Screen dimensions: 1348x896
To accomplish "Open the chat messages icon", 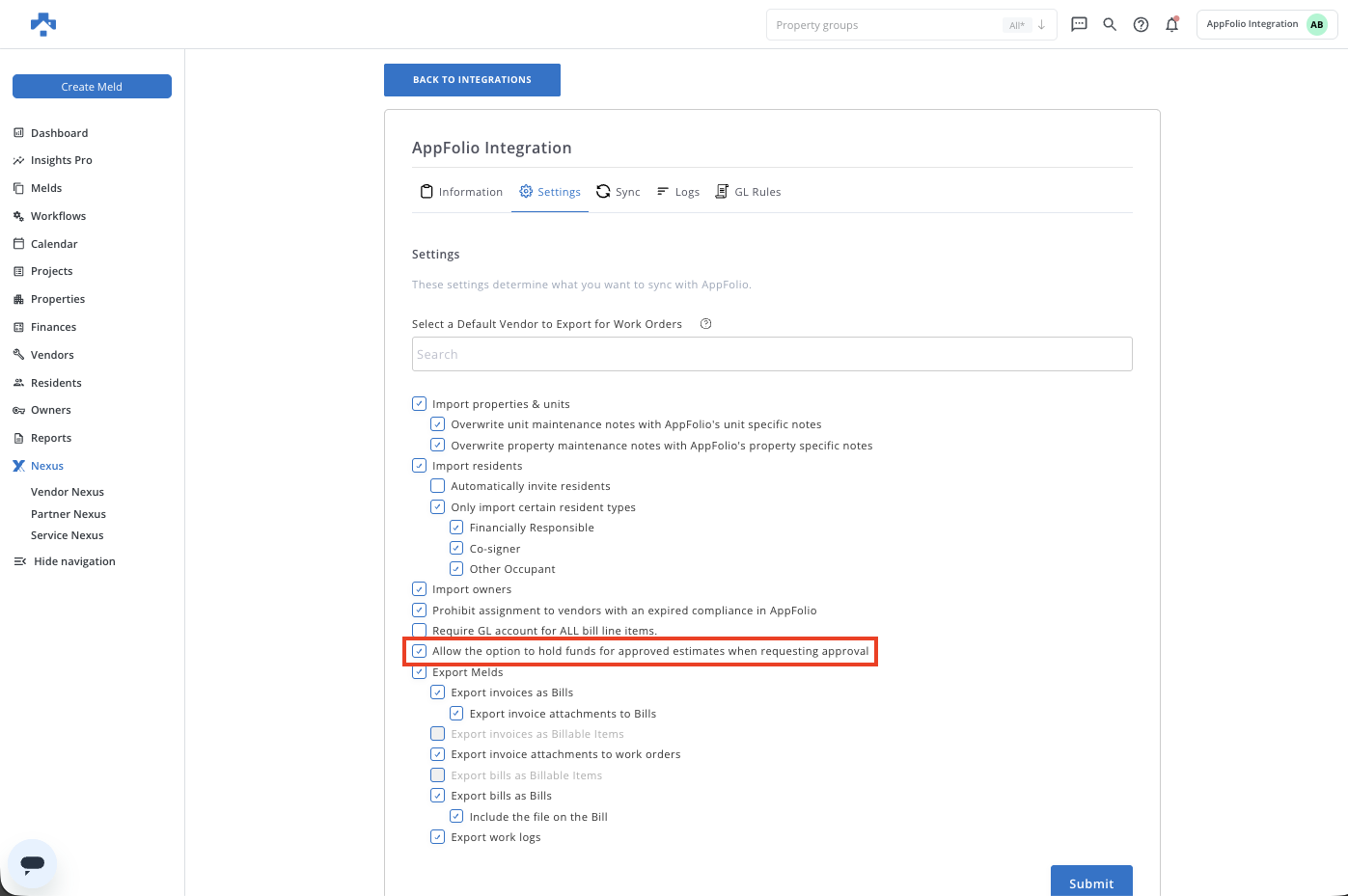I will coord(1079,24).
